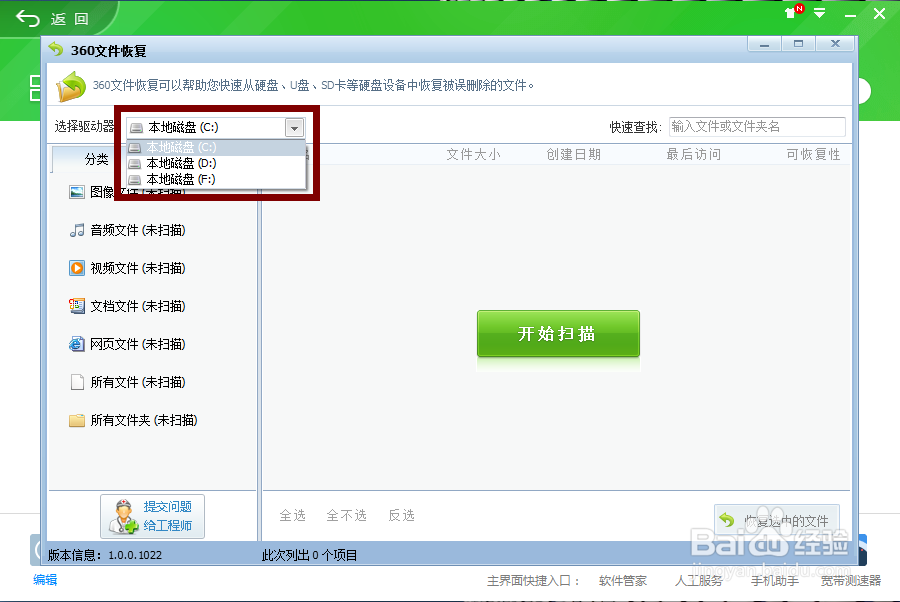The image size is (900, 602).
Task: Open 软件管家 from the bottom shortcut bar
Action: pyautogui.click(x=625, y=580)
